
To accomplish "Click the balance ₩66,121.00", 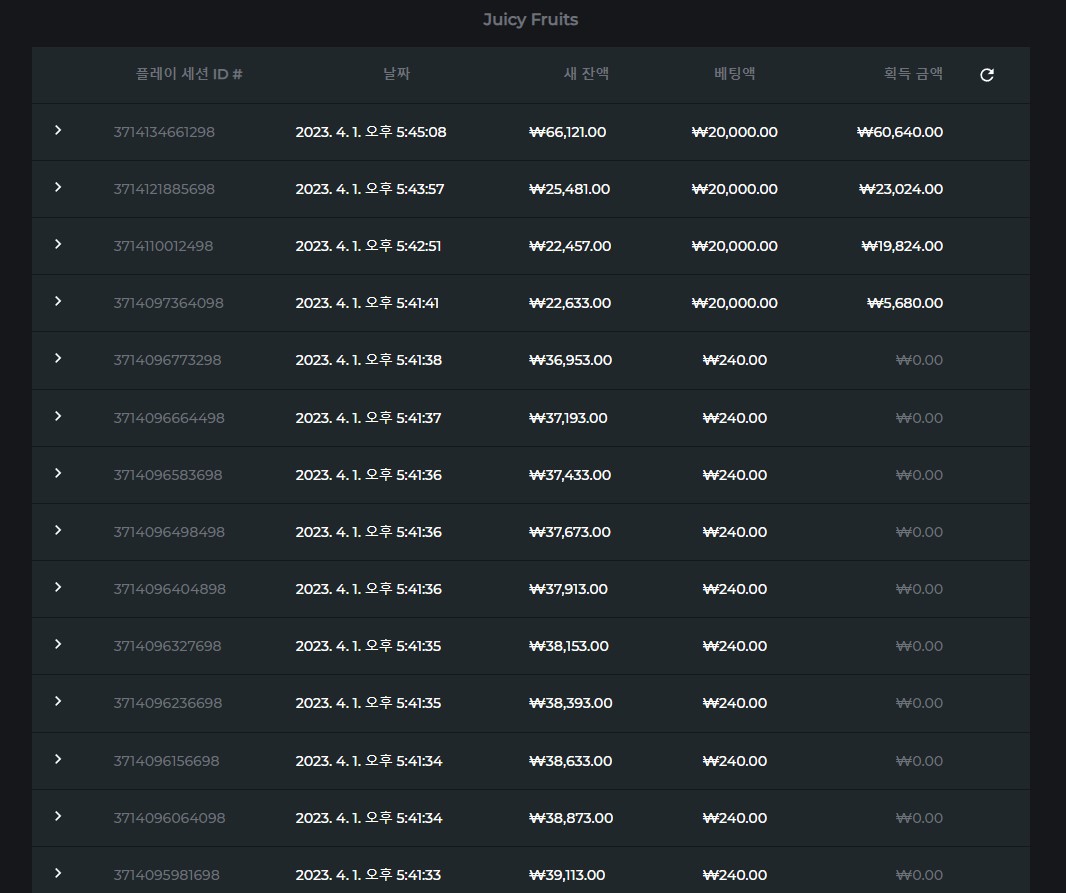I will 568,132.
